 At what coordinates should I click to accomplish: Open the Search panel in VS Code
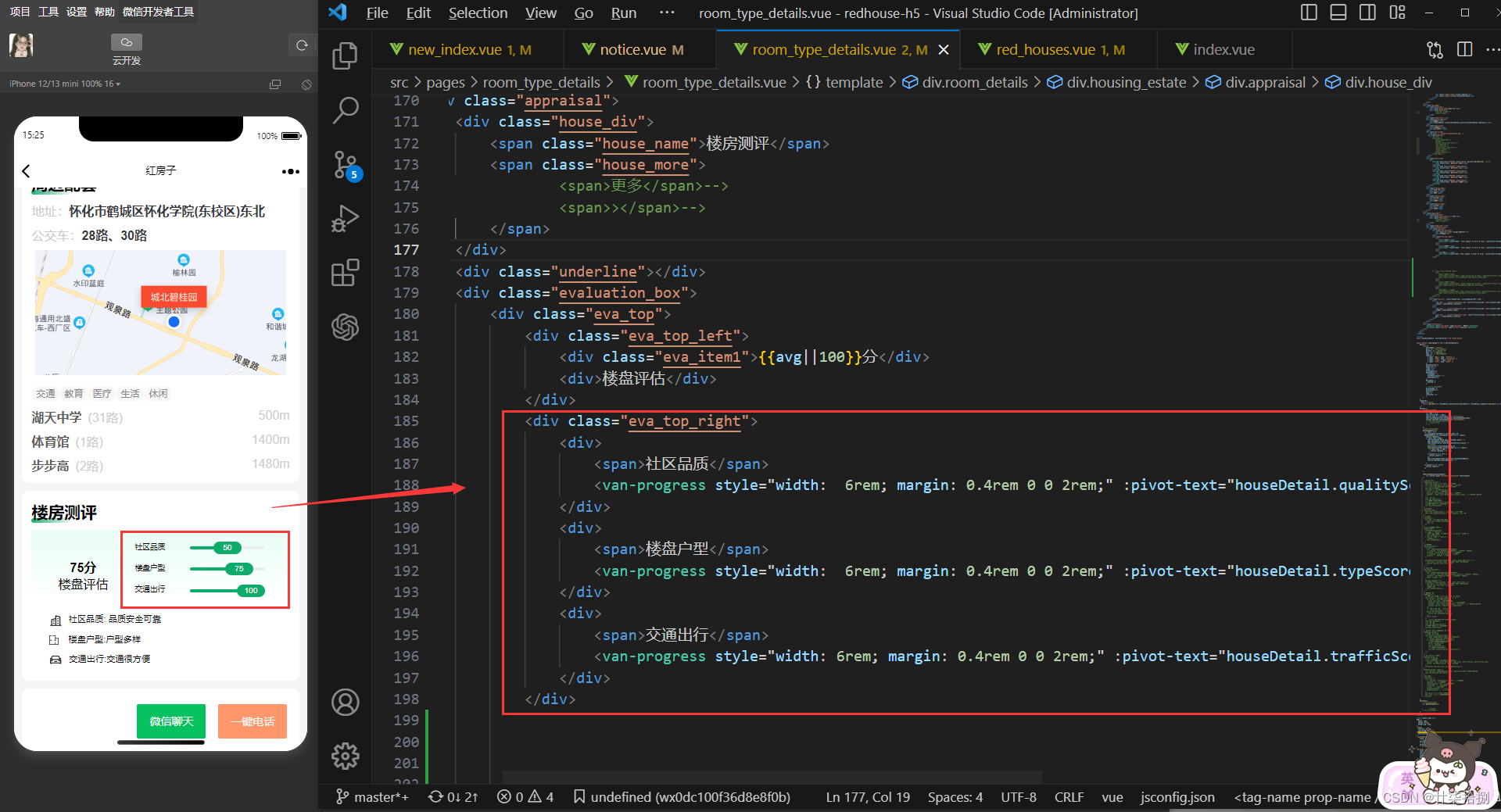point(345,110)
